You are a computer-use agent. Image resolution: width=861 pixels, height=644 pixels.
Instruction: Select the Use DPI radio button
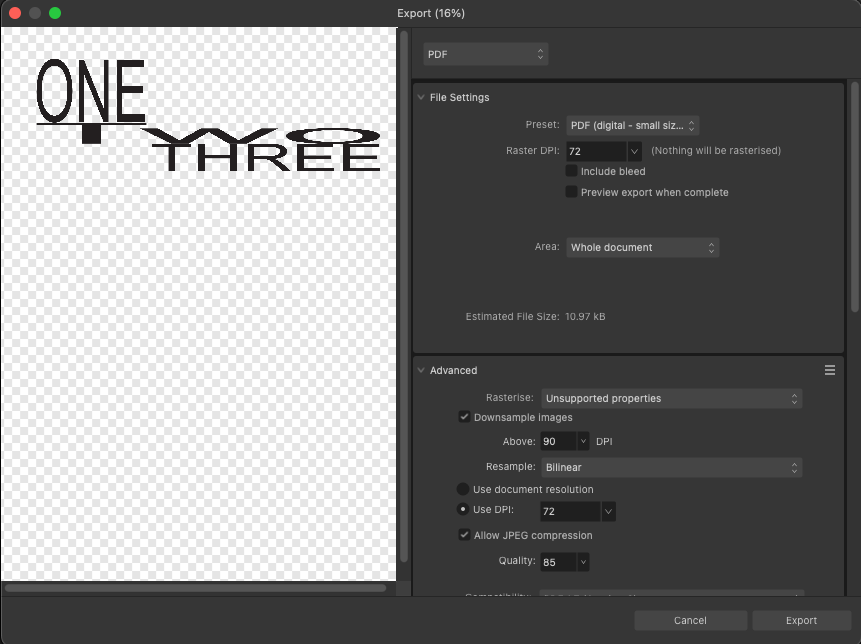click(463, 510)
